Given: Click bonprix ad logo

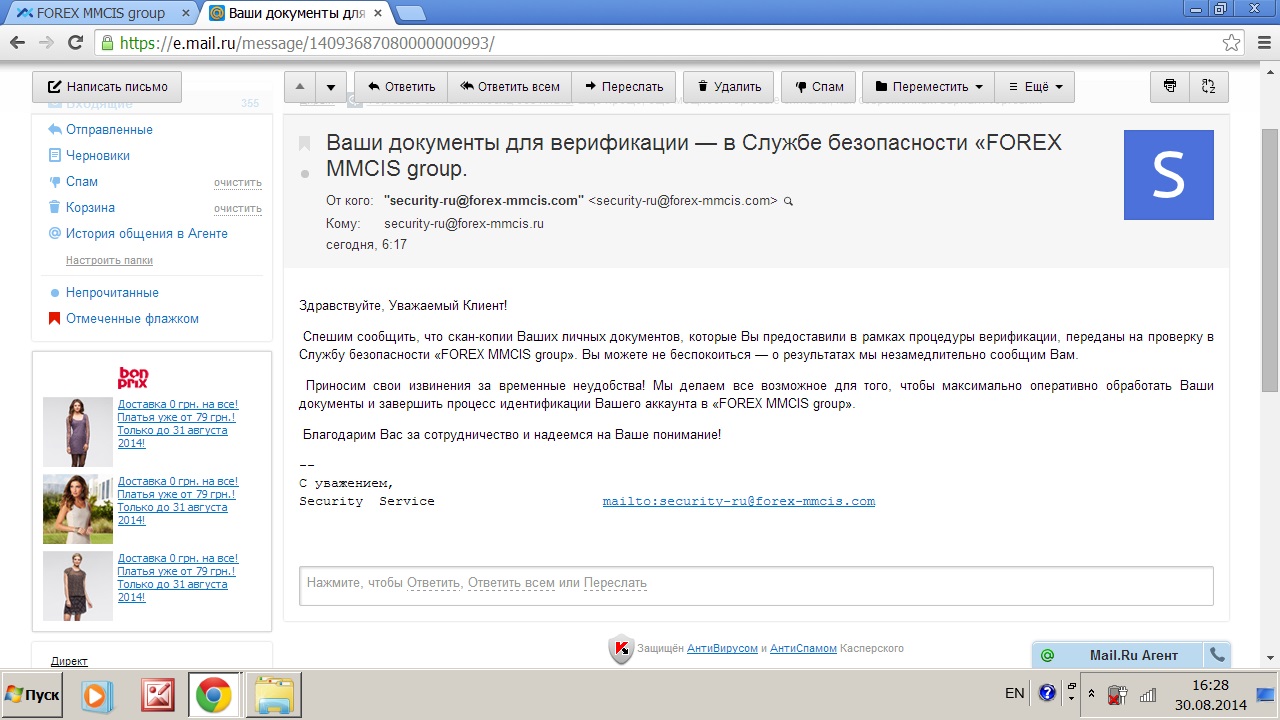Looking at the screenshot, I should (133, 378).
